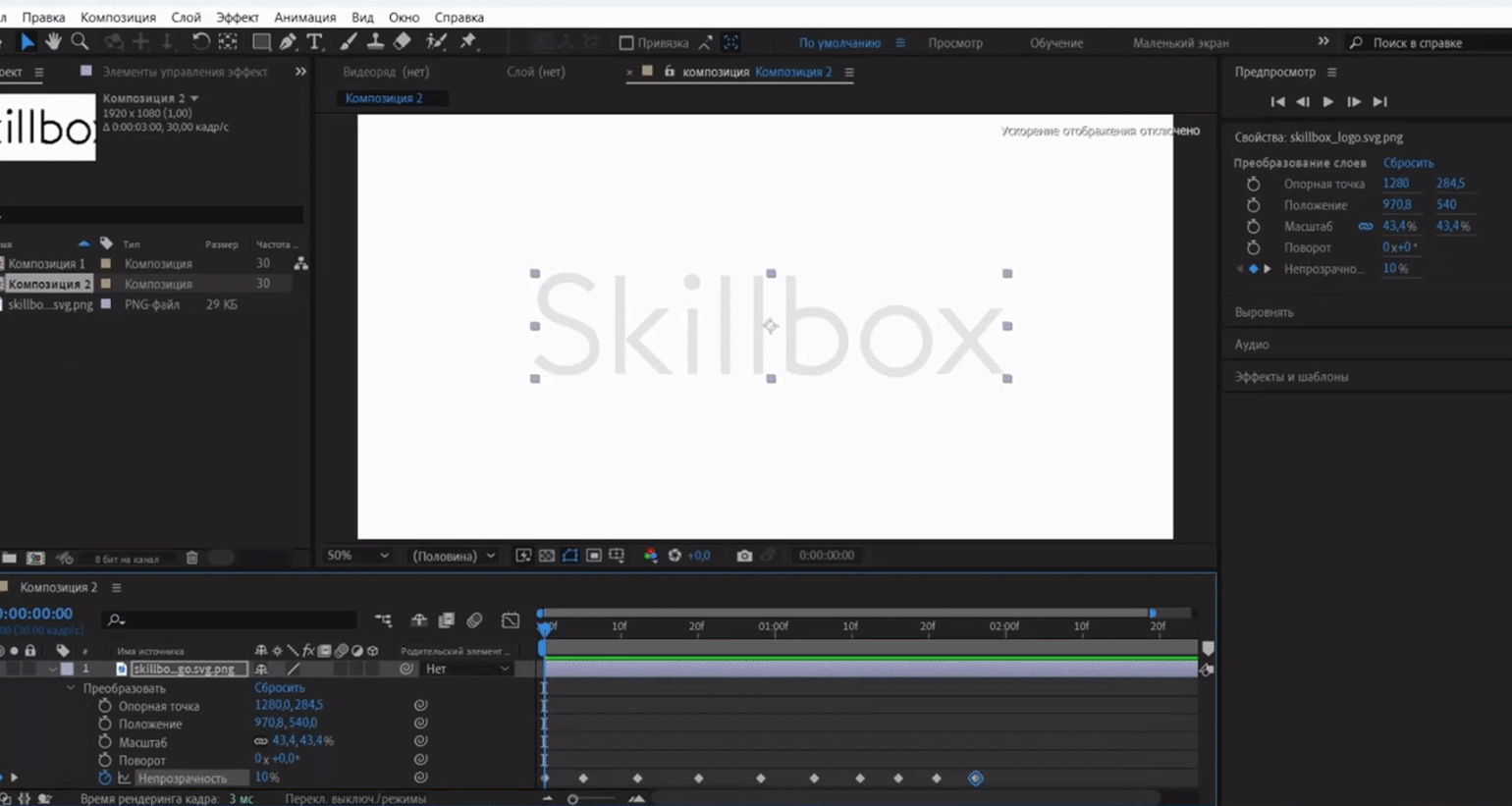Click Сбросить next to Преобразовать in timeline
This screenshot has width=1512, height=806.
pos(280,688)
